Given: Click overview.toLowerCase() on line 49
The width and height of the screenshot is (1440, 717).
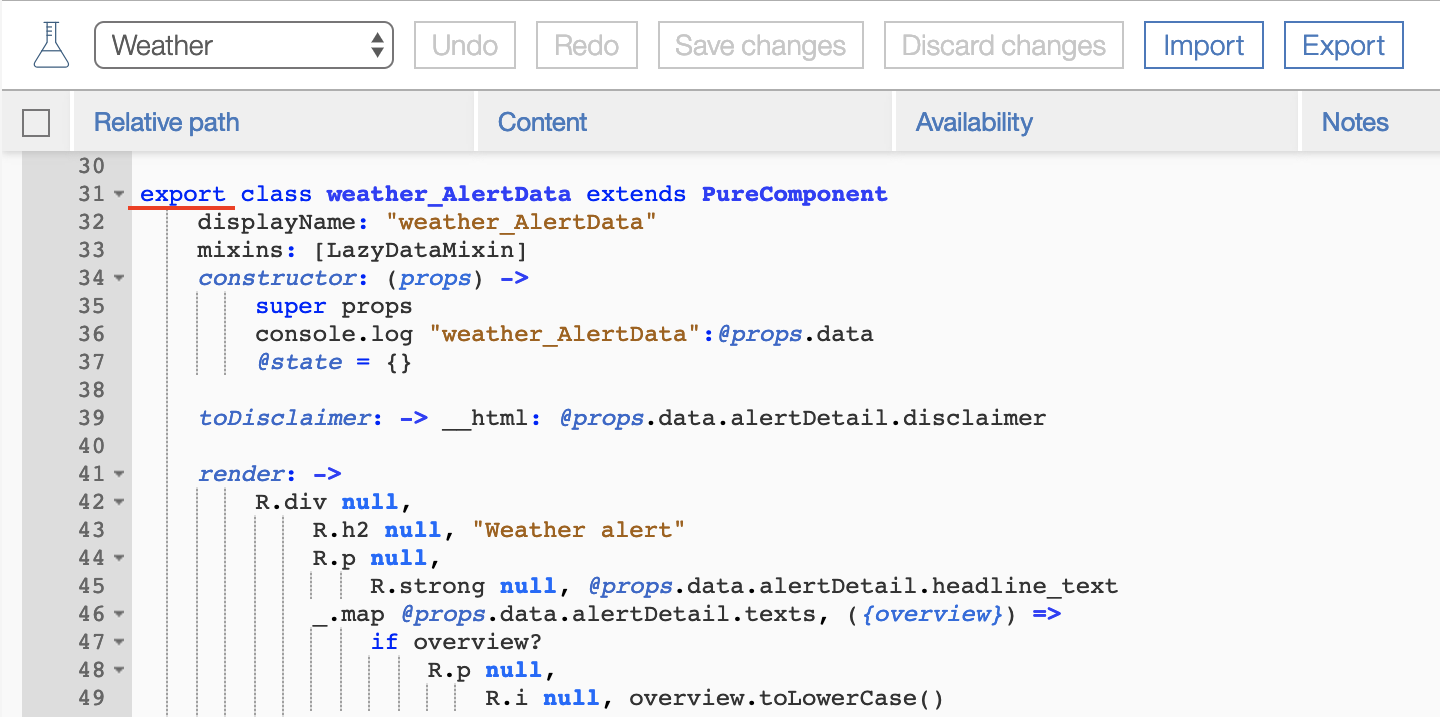Looking at the screenshot, I should [x=786, y=698].
